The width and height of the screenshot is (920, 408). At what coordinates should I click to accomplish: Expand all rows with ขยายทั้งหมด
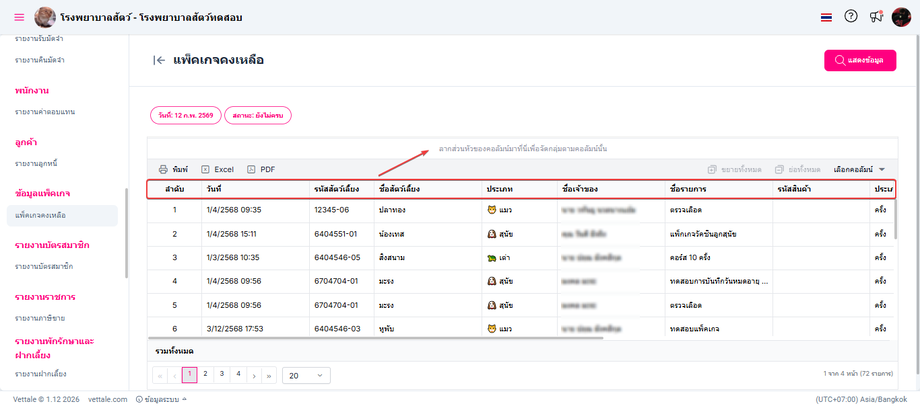pos(735,170)
